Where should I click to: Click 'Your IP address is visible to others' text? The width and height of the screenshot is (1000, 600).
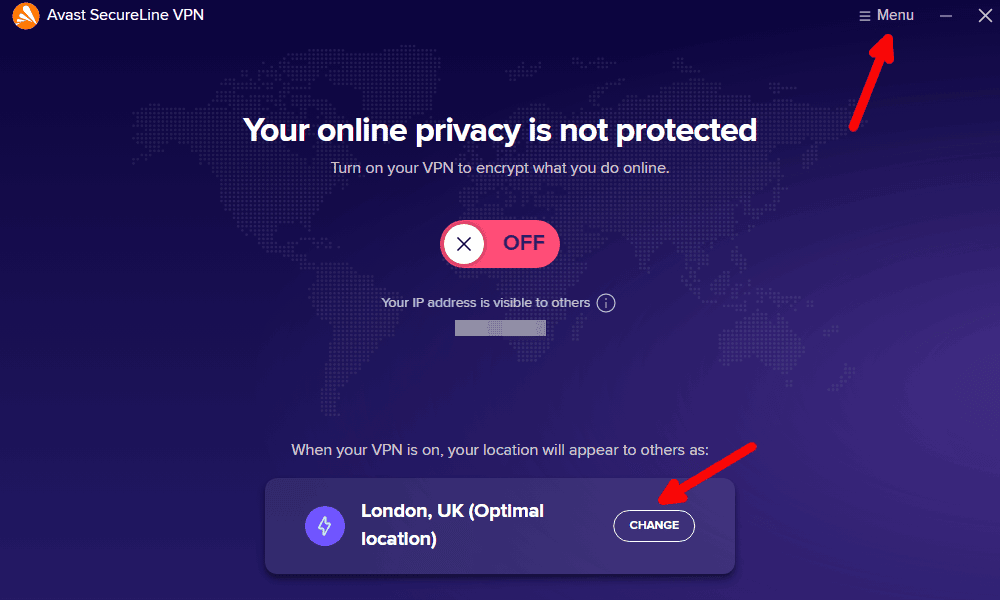485,303
